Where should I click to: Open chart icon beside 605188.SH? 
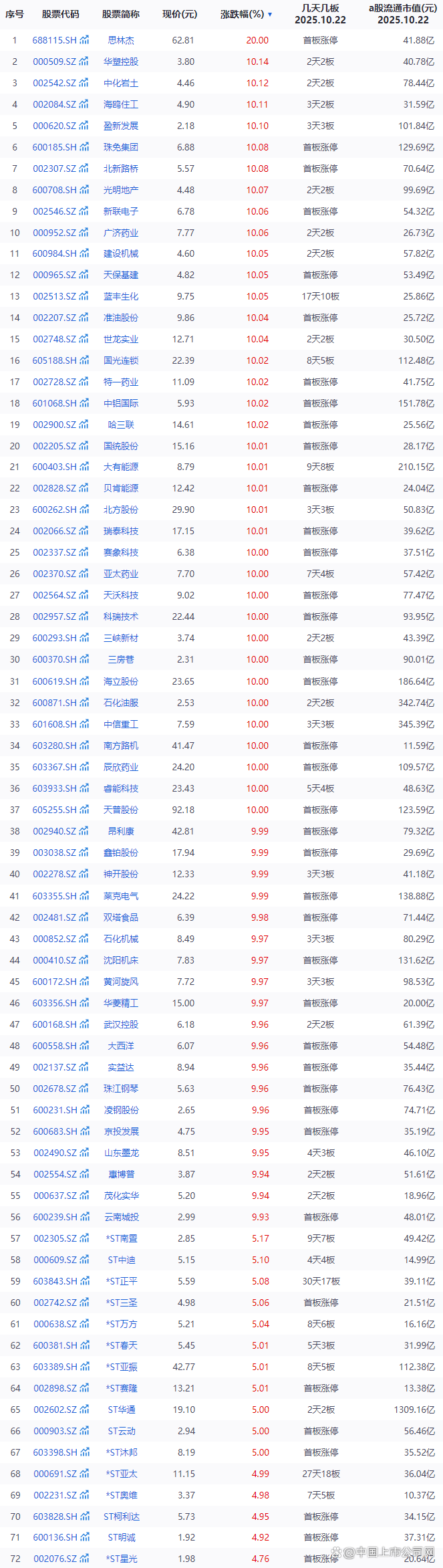(x=84, y=360)
